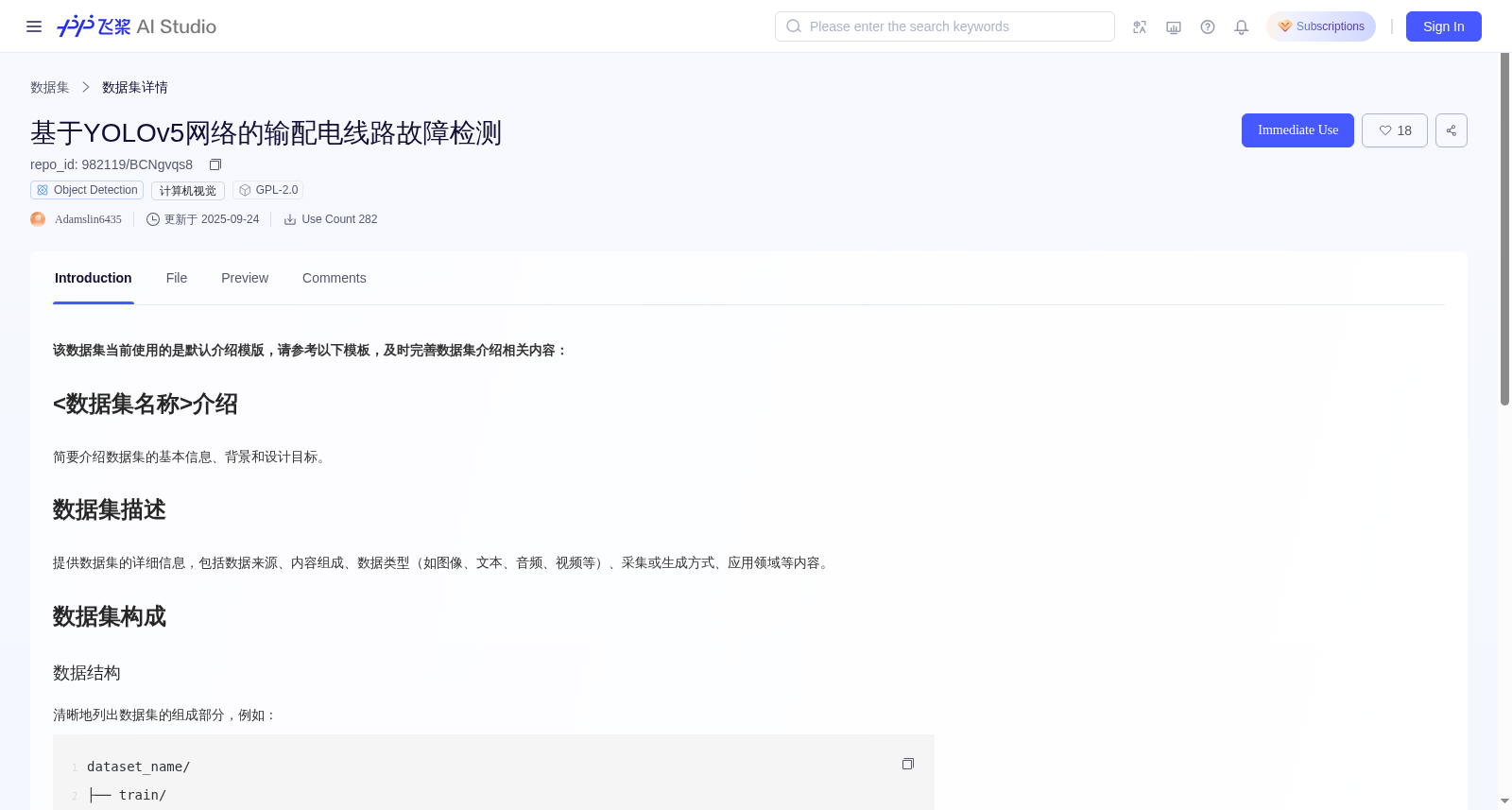Click the search magnifier icon
Image resolution: width=1512 pixels, height=810 pixels.
[794, 26]
